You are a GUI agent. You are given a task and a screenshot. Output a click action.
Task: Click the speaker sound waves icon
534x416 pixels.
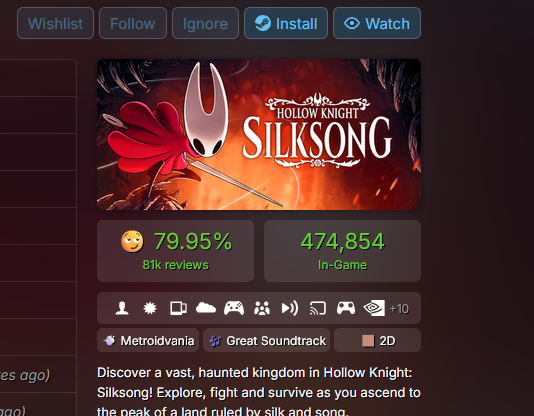[x=290, y=308]
